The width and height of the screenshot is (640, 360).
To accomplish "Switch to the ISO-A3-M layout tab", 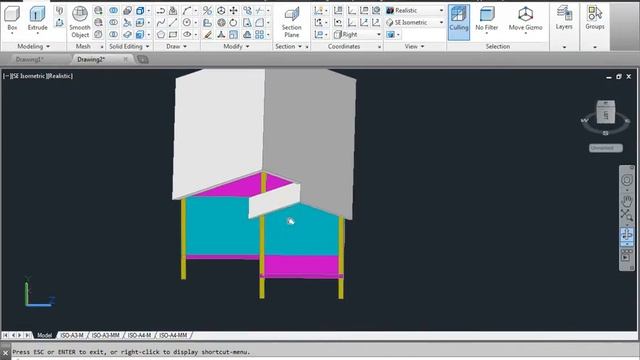I will click(x=72, y=335).
